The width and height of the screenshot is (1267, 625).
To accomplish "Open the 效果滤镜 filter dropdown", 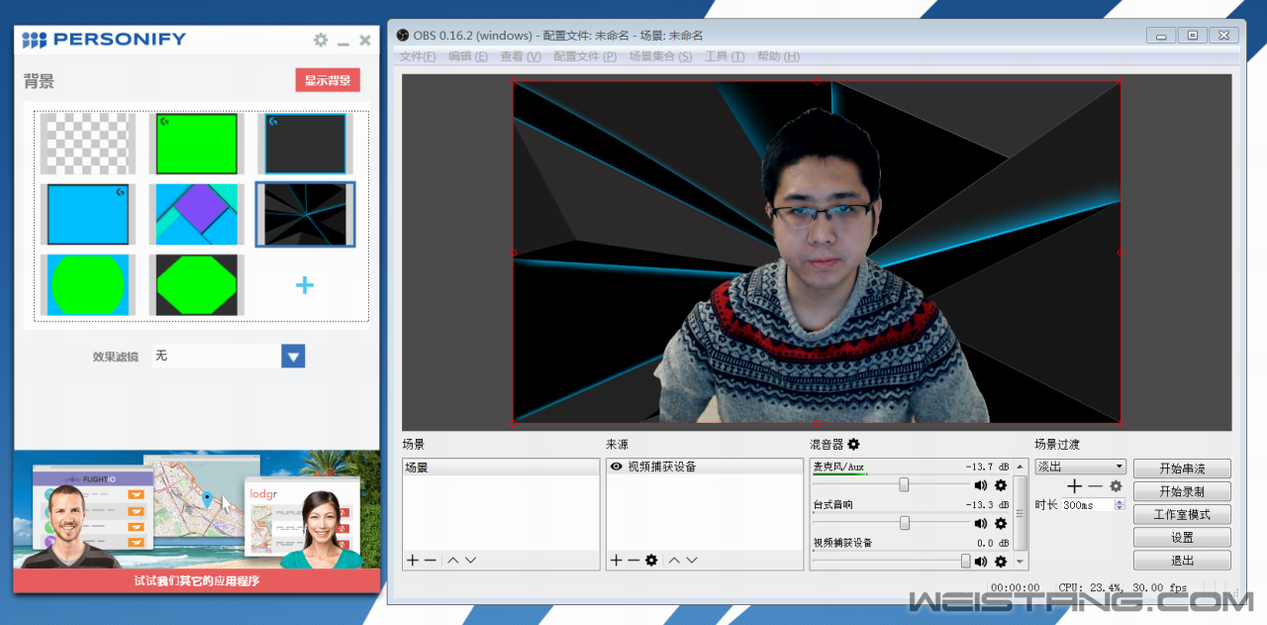I will (x=293, y=356).
